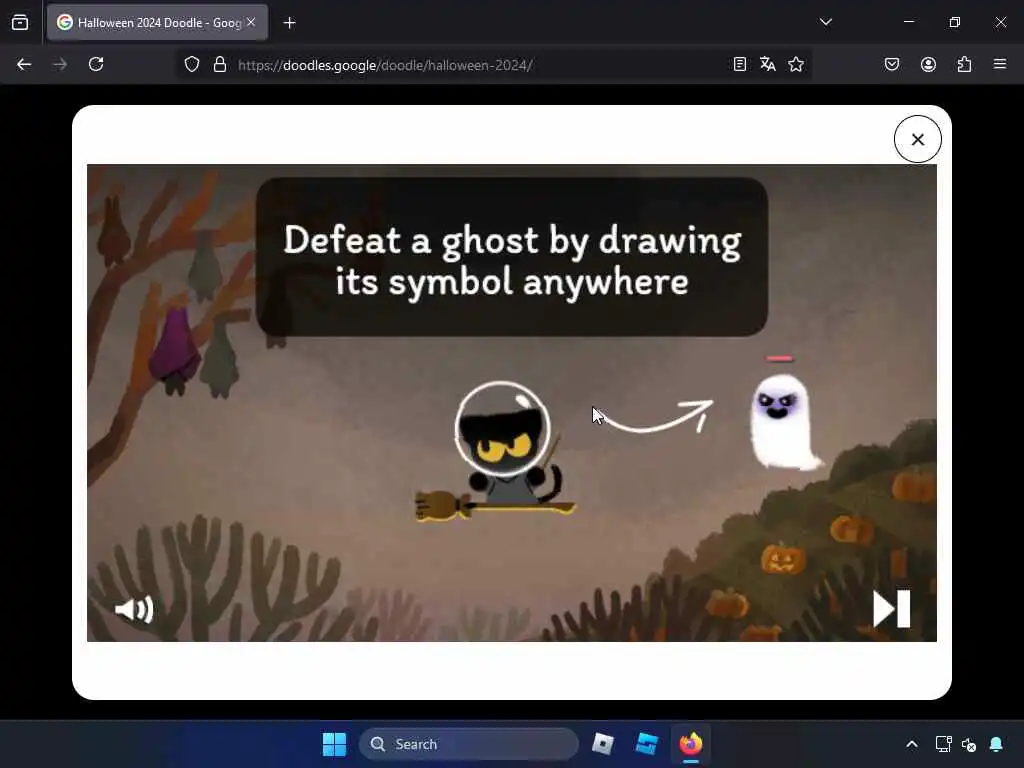Click the taskbar Search box

[x=468, y=744]
